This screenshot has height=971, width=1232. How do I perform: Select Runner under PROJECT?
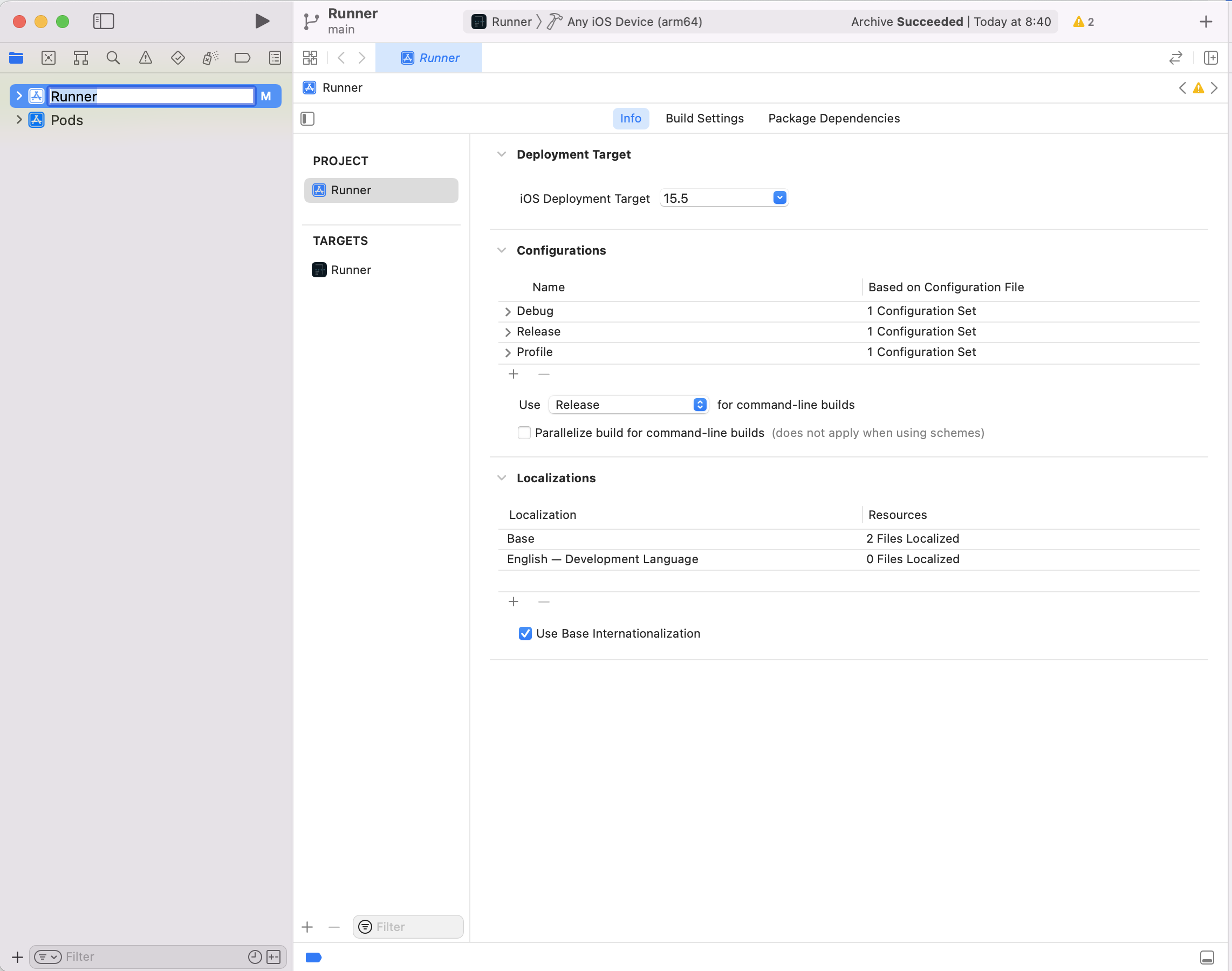click(x=381, y=190)
